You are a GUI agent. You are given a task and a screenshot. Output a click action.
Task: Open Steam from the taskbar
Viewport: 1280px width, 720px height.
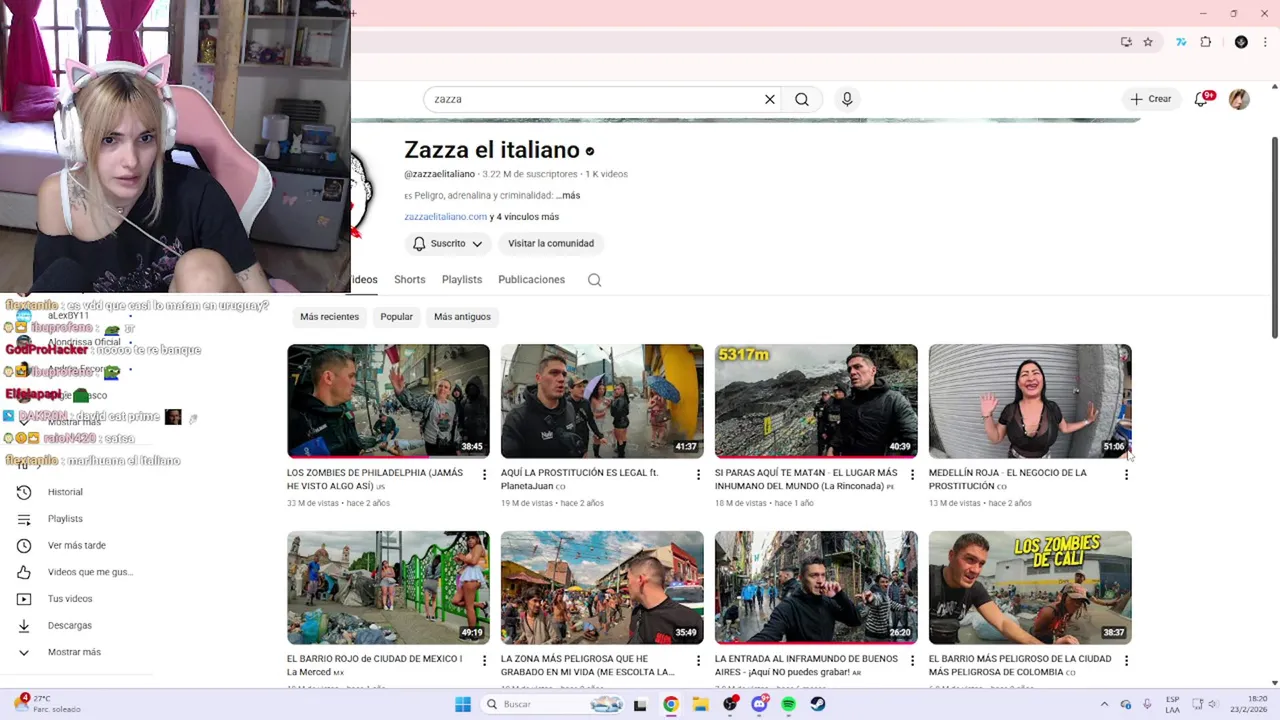click(818, 704)
